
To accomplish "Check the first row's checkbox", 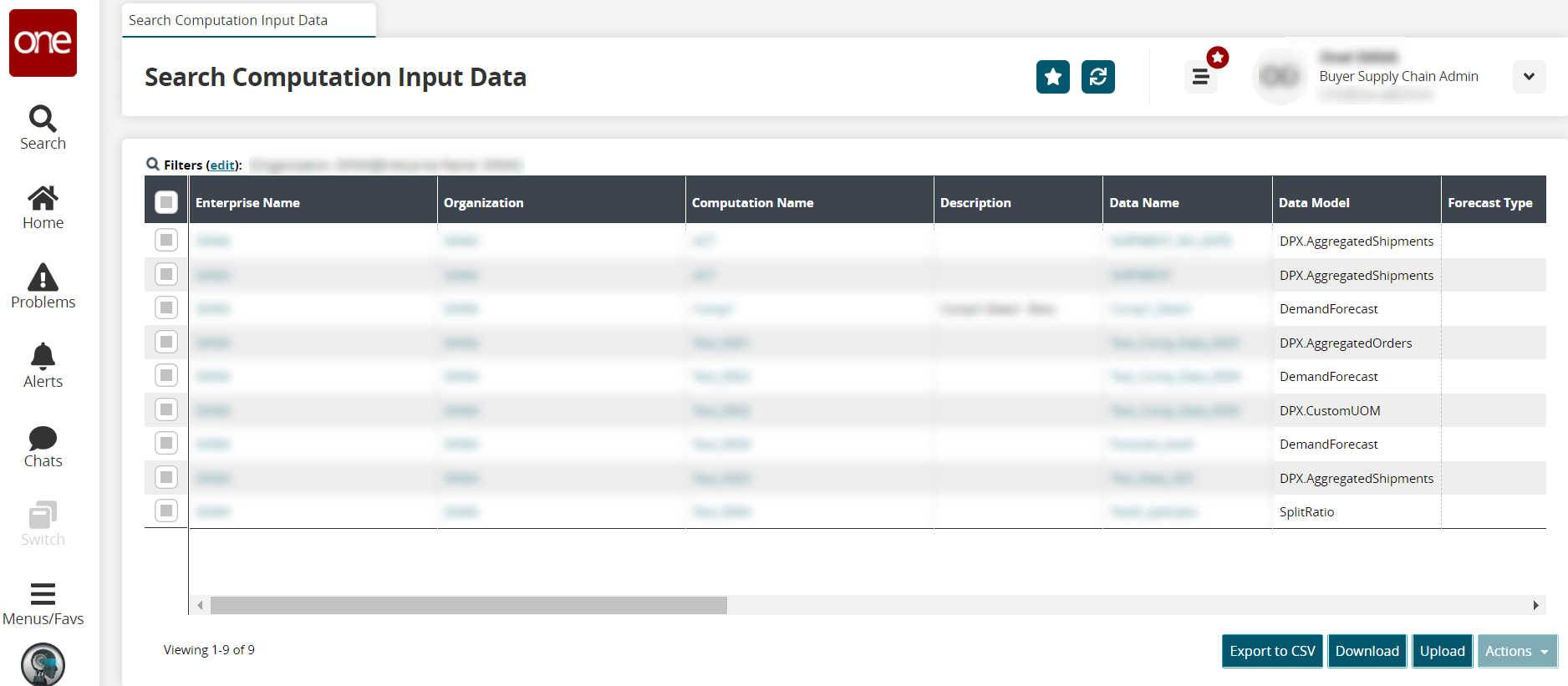I will (x=166, y=241).
